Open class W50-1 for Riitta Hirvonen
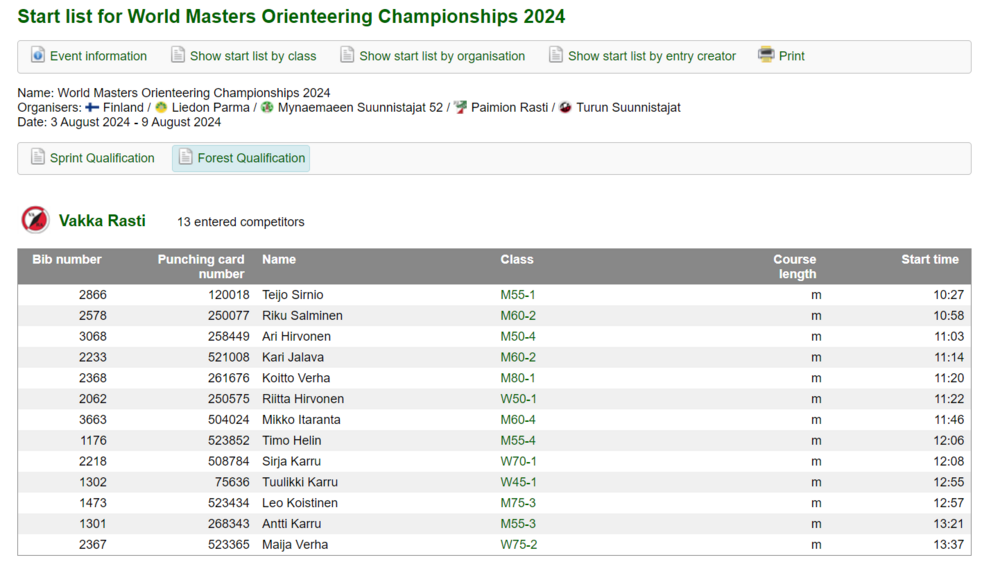 (x=518, y=399)
